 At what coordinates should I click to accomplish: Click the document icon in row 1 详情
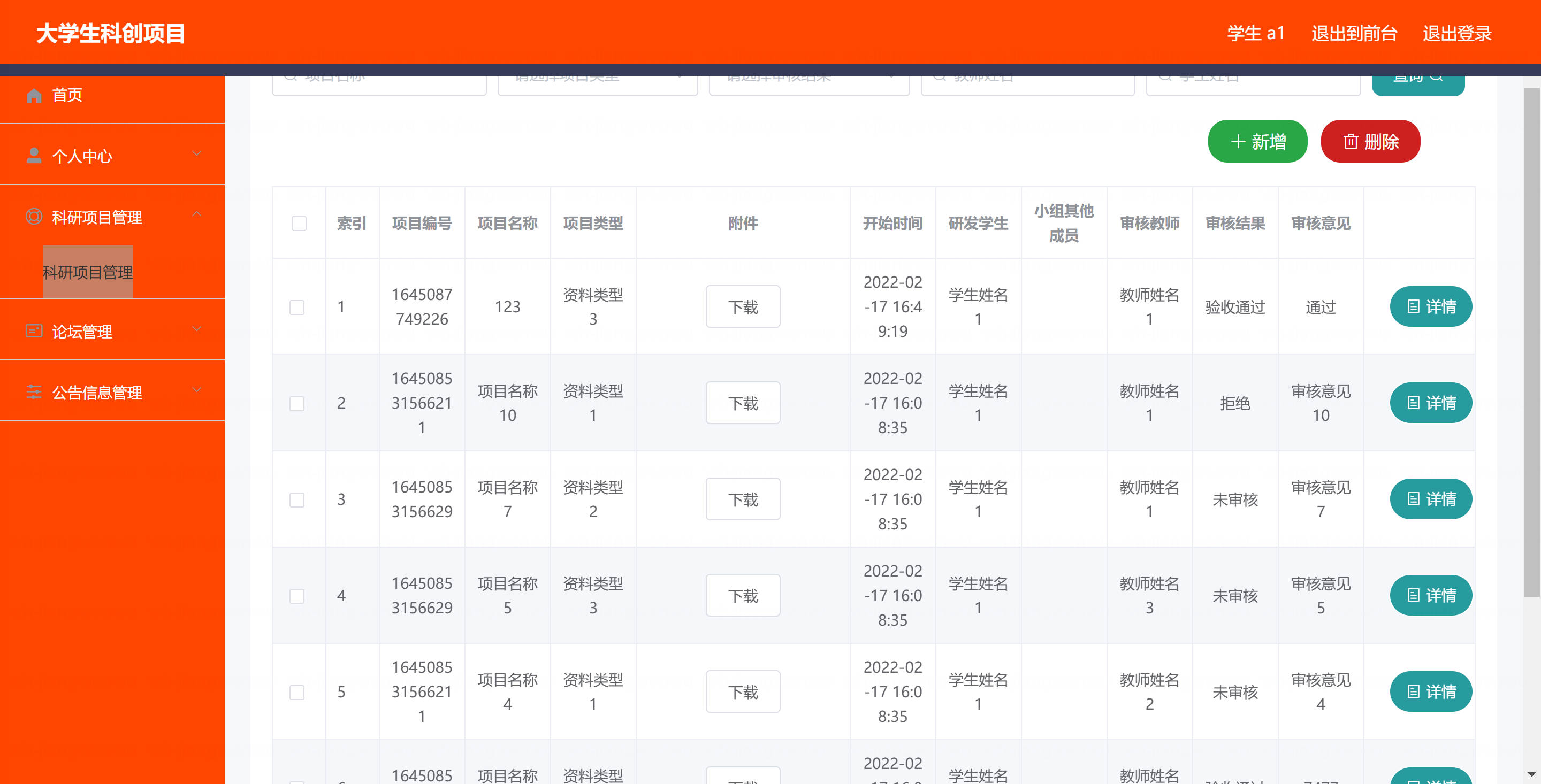coord(1413,307)
